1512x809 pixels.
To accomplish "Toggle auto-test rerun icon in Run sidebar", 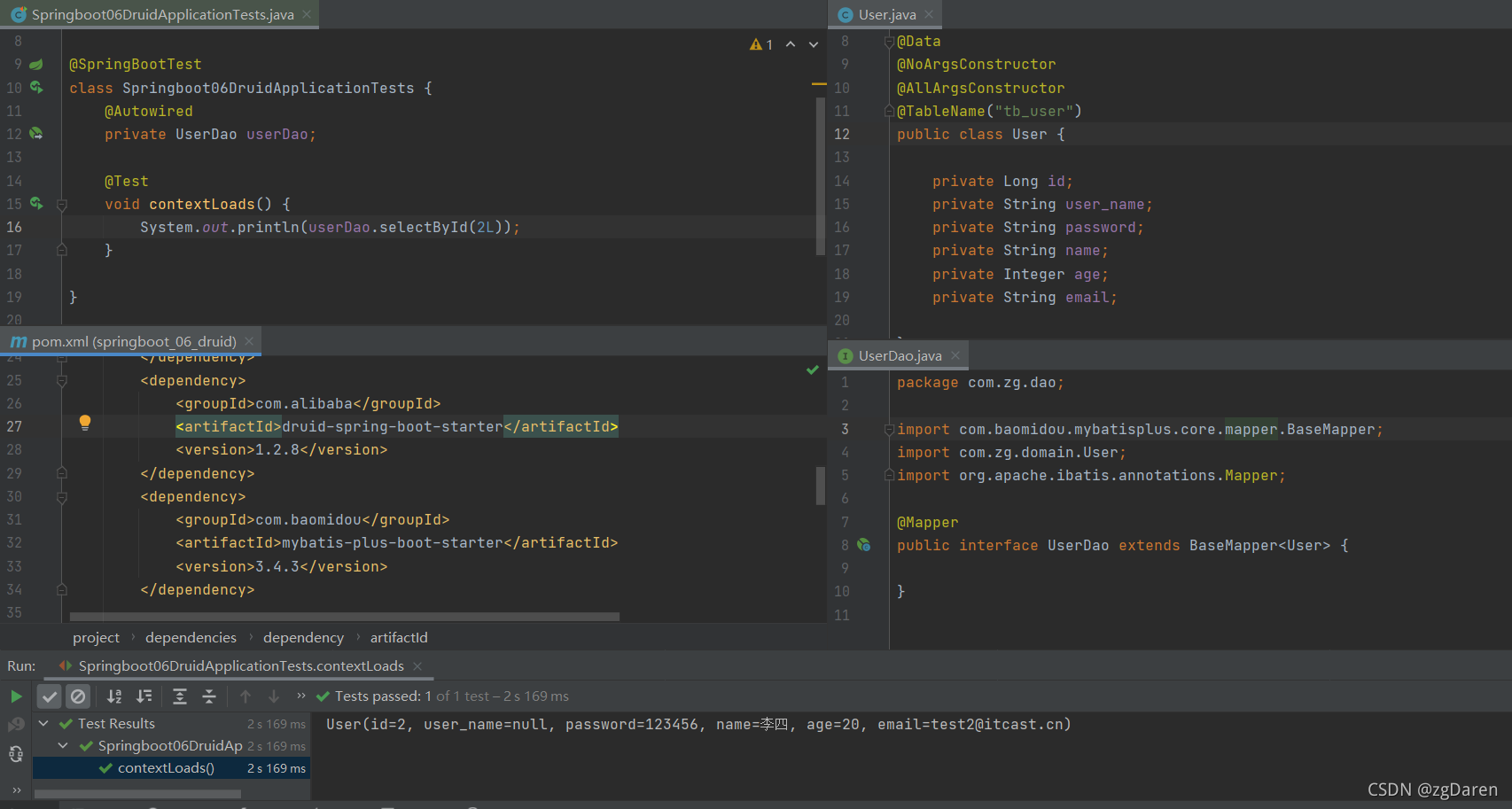I will [x=16, y=754].
